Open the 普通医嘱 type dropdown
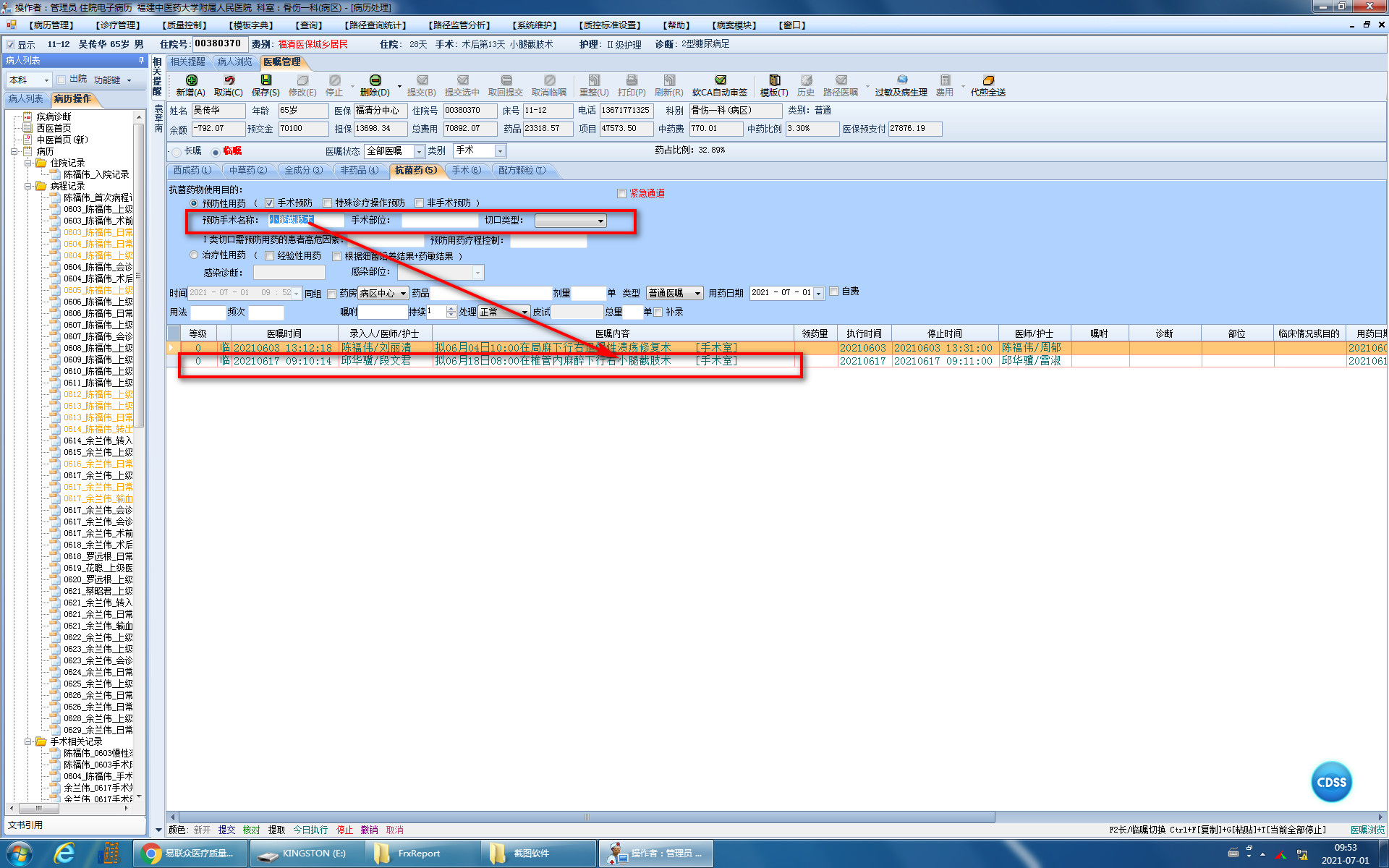 coord(697,294)
